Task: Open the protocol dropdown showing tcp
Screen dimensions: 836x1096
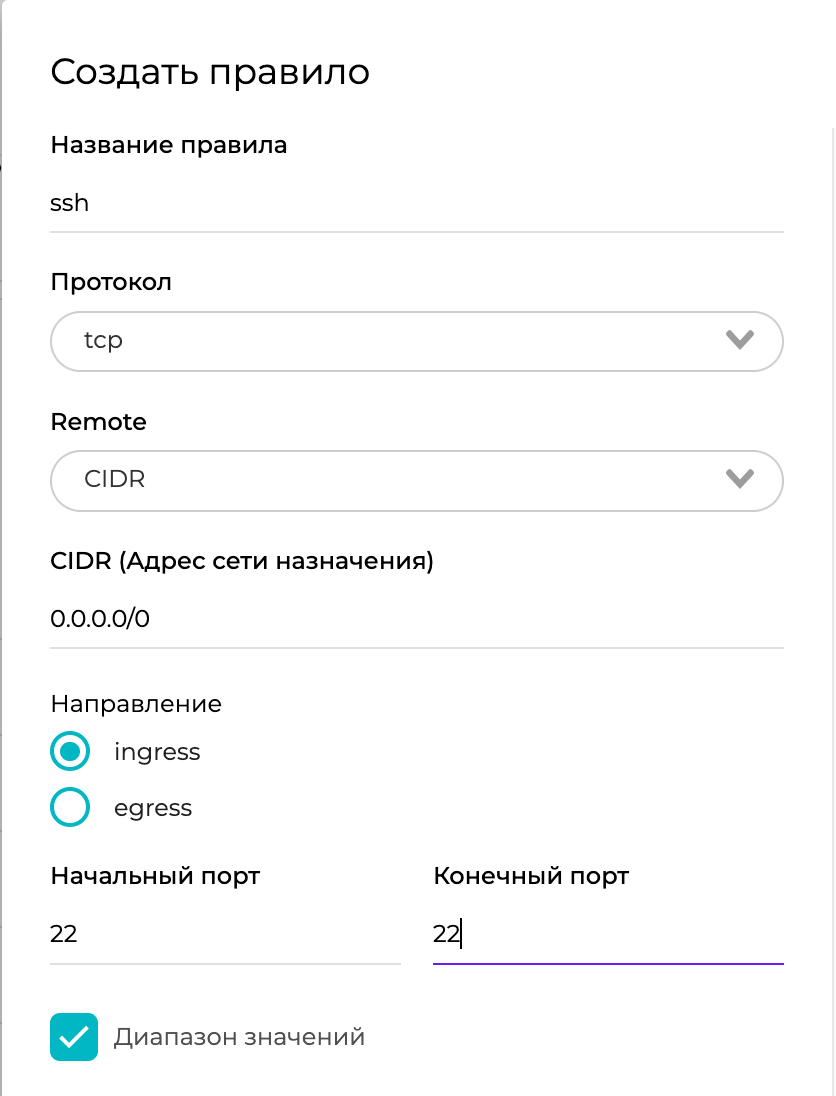Action: [400, 341]
